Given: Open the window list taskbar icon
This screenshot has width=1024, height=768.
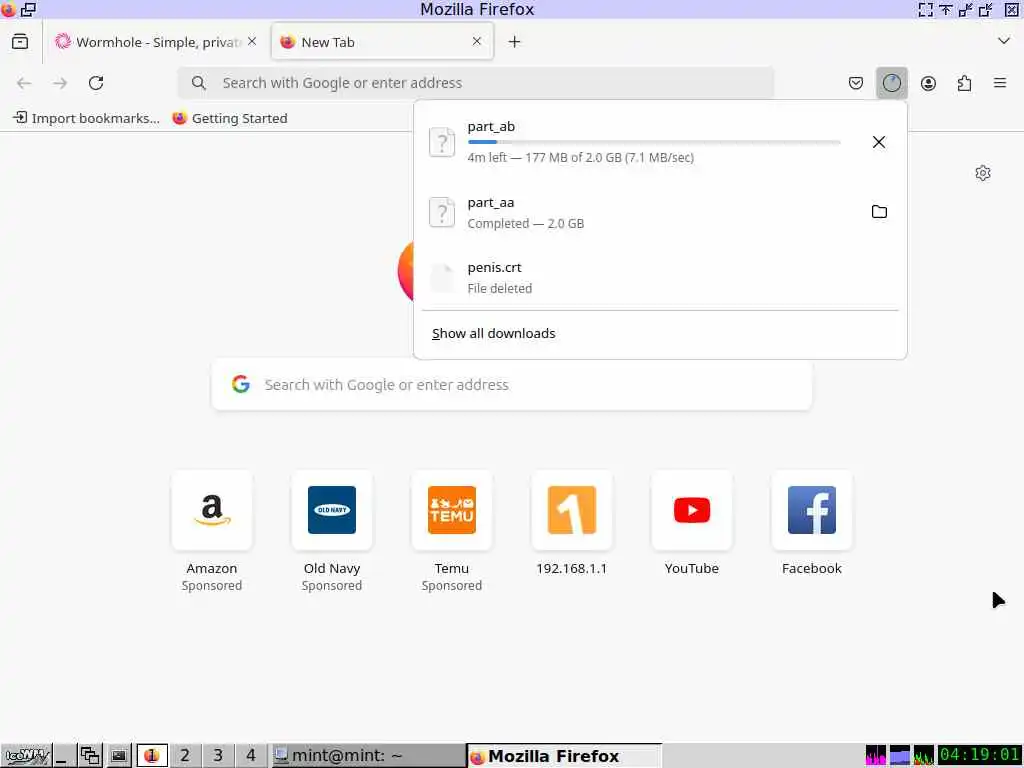Looking at the screenshot, I should pos(89,756).
